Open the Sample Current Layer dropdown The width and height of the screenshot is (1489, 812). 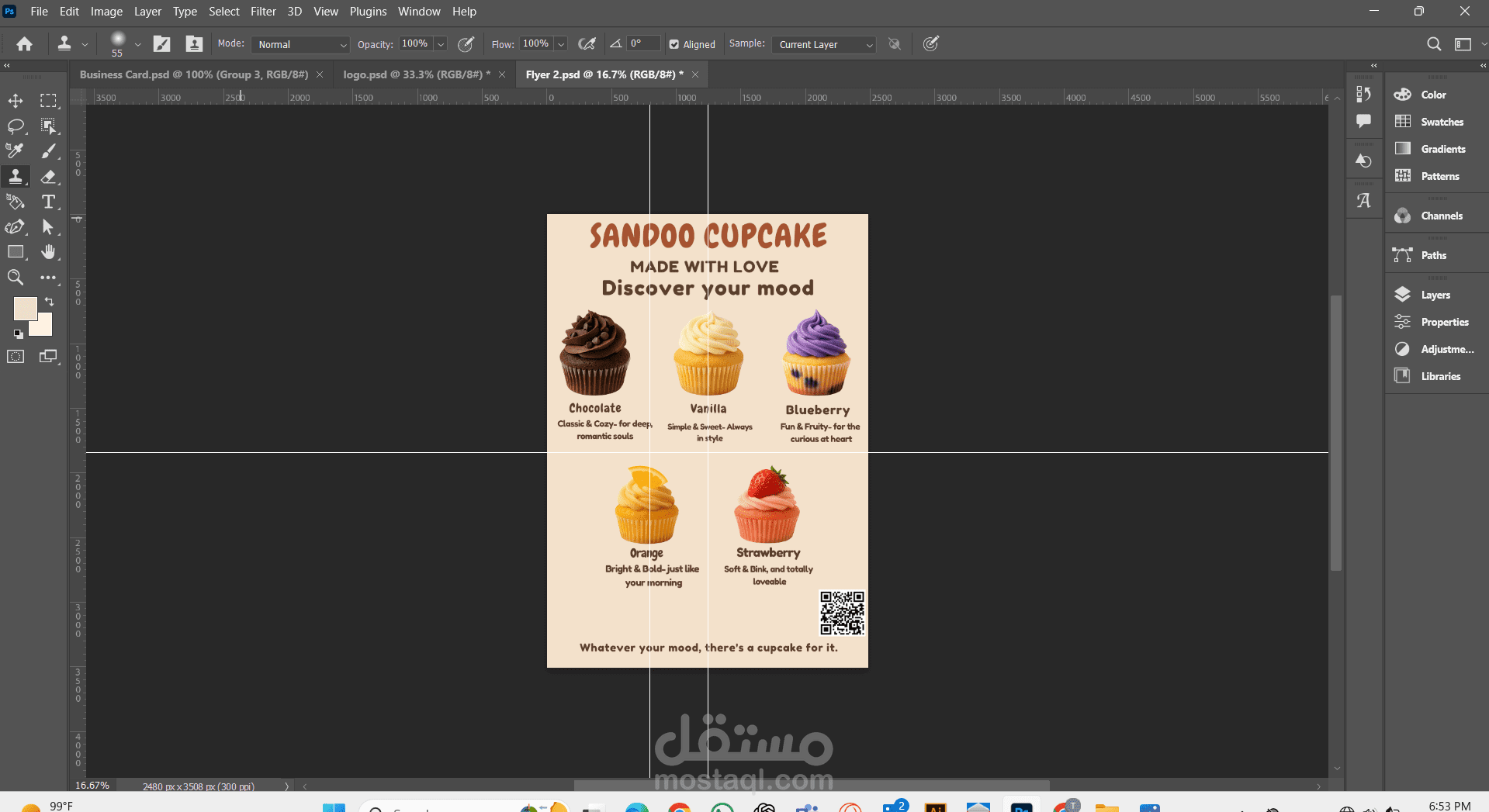[824, 45]
